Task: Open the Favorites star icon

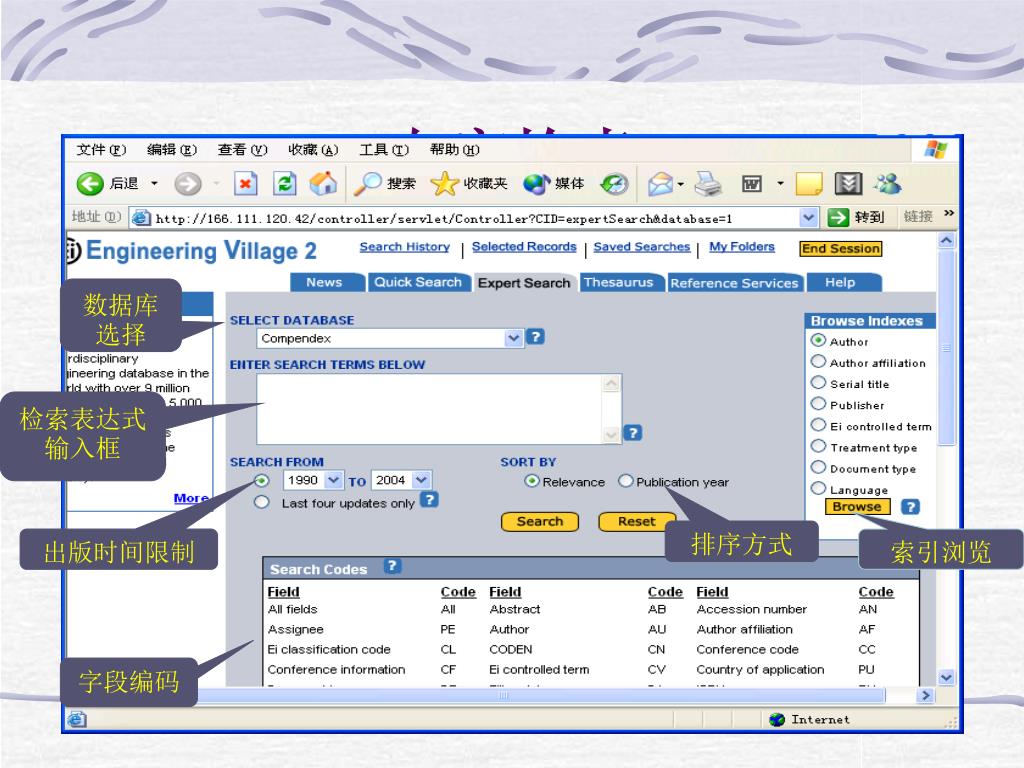Action: 444,184
